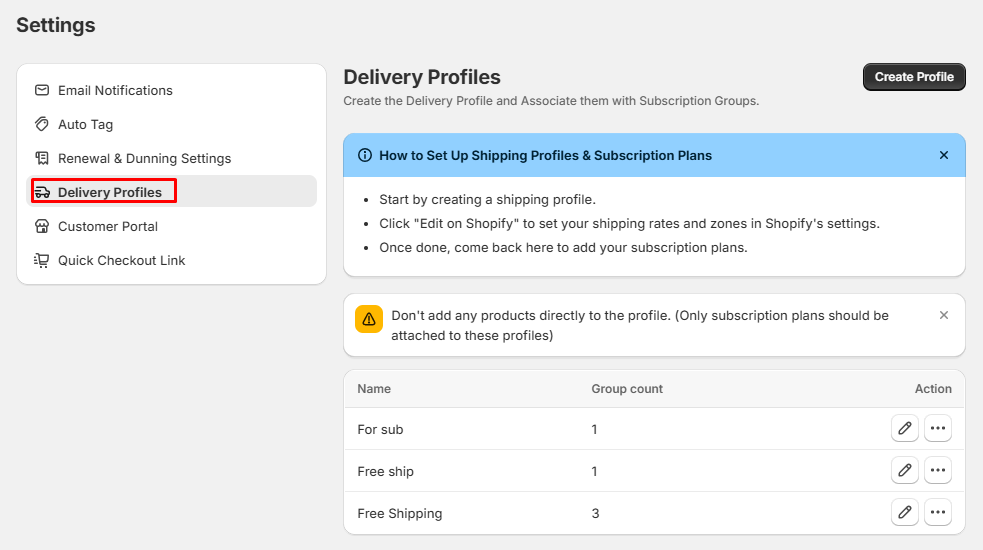Click the cart icon beside Quick Checkout Link
The height and width of the screenshot is (550, 983).
42,260
